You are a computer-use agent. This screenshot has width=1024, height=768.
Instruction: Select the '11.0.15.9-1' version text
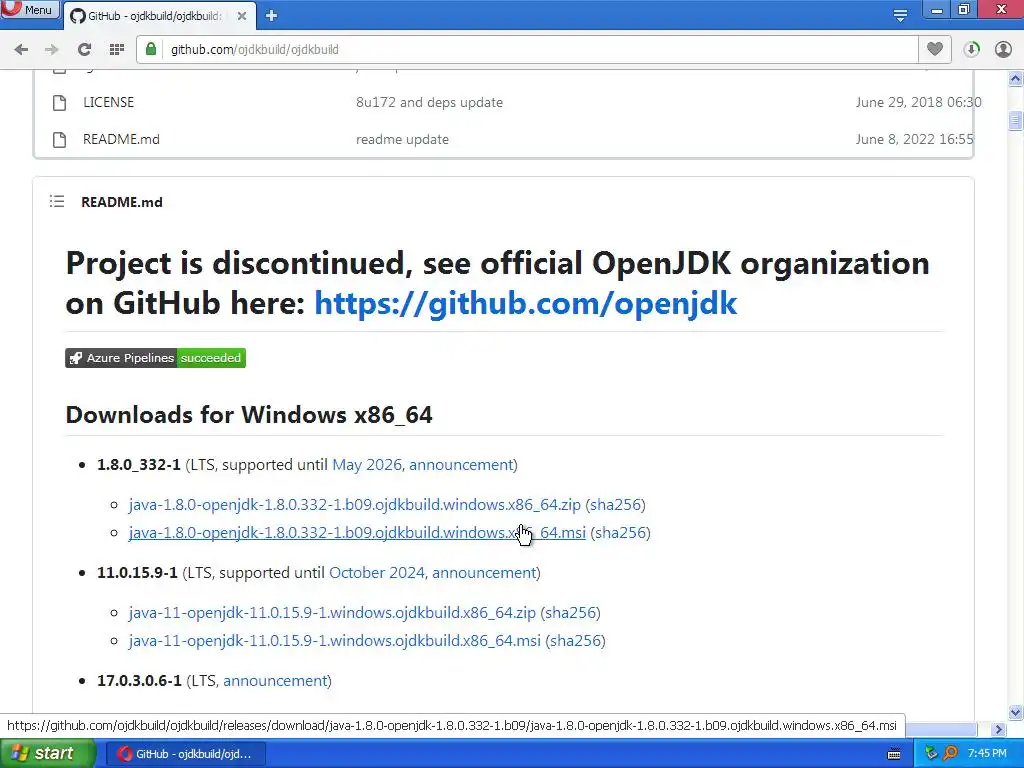pyautogui.click(x=137, y=573)
